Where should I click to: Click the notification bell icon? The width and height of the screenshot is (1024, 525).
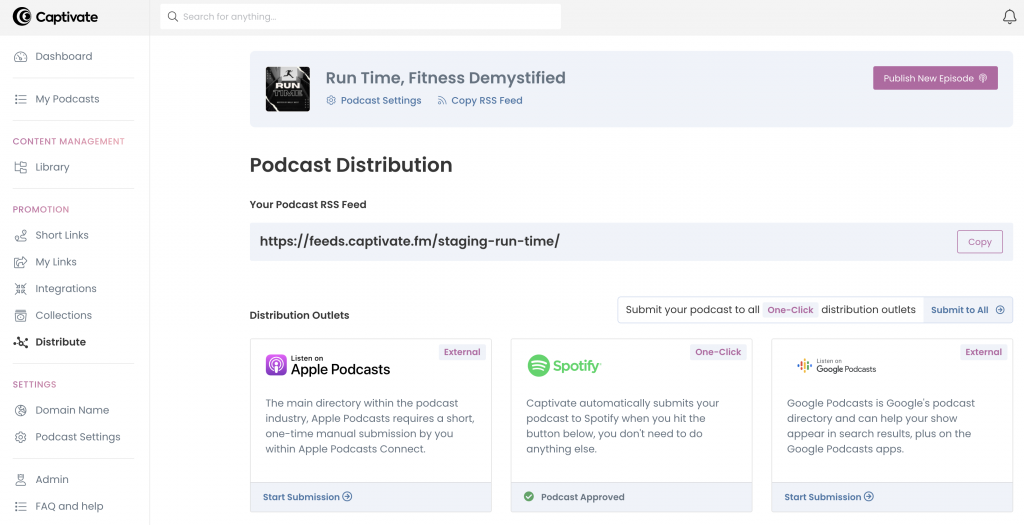point(1009,17)
